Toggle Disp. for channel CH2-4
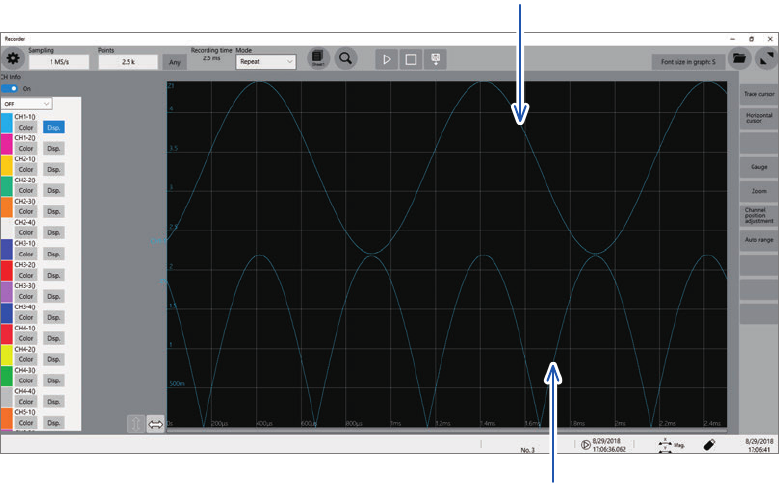The image size is (779, 488). [54, 232]
